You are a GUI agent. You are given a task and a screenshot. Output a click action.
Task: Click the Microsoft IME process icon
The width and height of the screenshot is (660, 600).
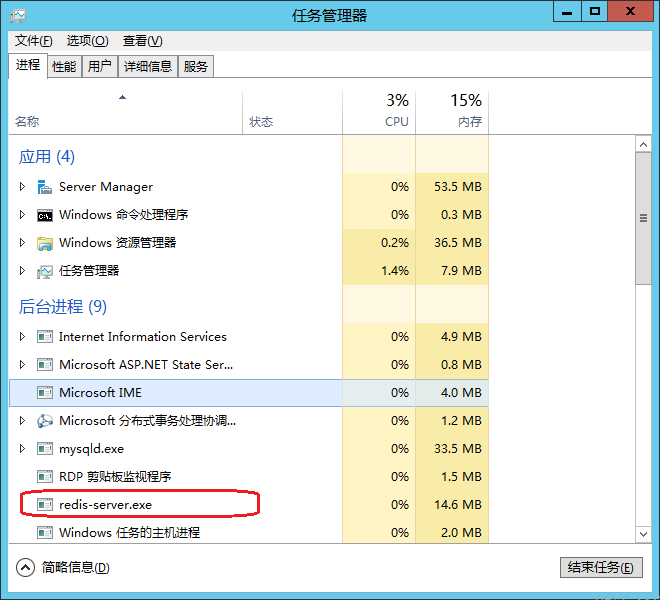[45, 393]
